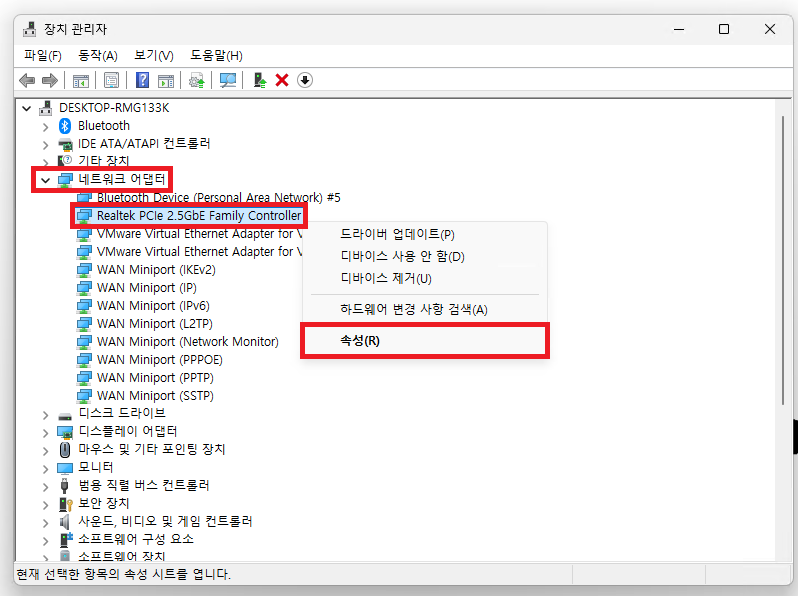Scan for hardware changes monitor icon

[x=227, y=80]
